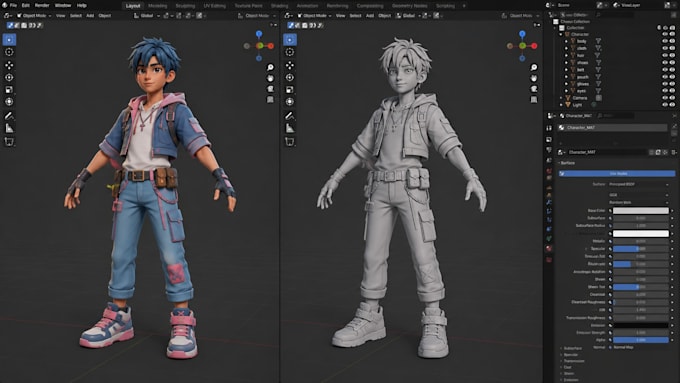Click the Blender logo icon

pyautogui.click(x=4, y=5)
